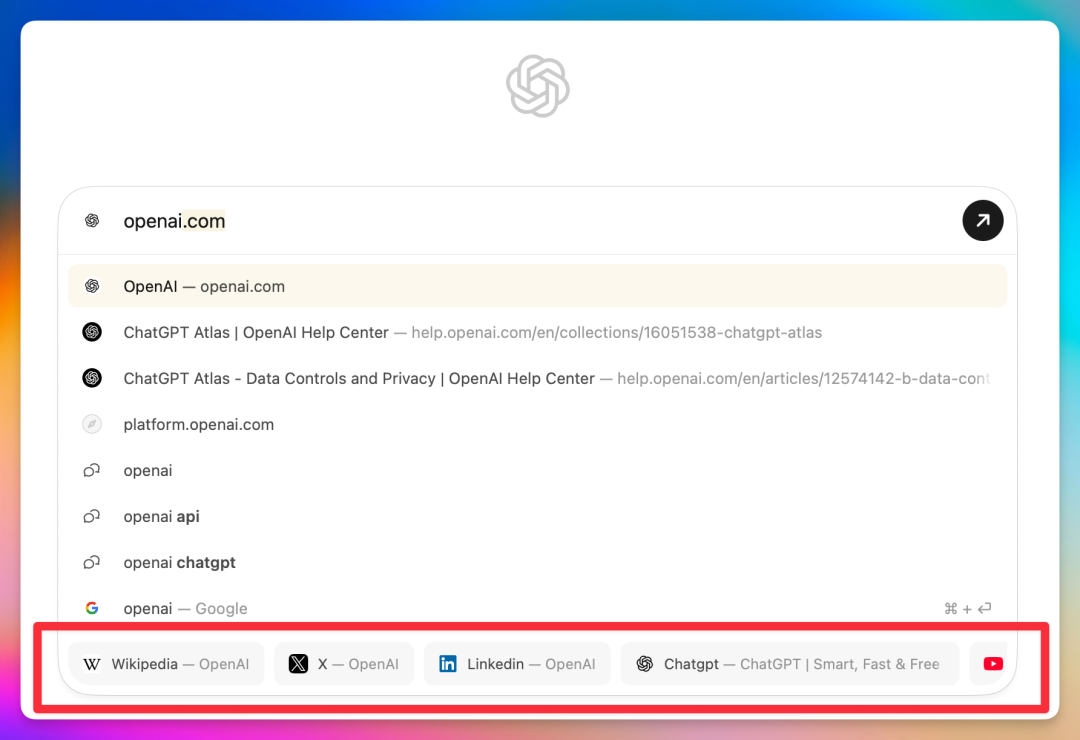
Task: Click the black X icon in the X — OpenAI chip
Action: [297, 663]
